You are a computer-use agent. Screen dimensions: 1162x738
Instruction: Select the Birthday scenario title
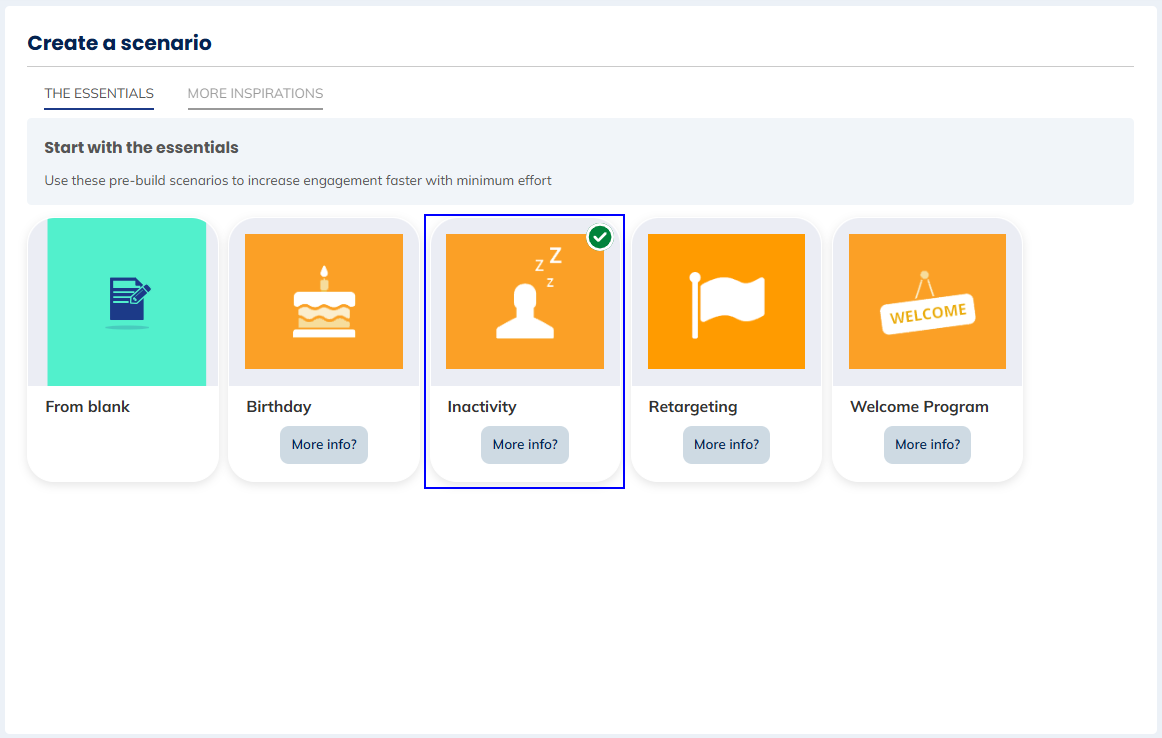click(x=279, y=407)
